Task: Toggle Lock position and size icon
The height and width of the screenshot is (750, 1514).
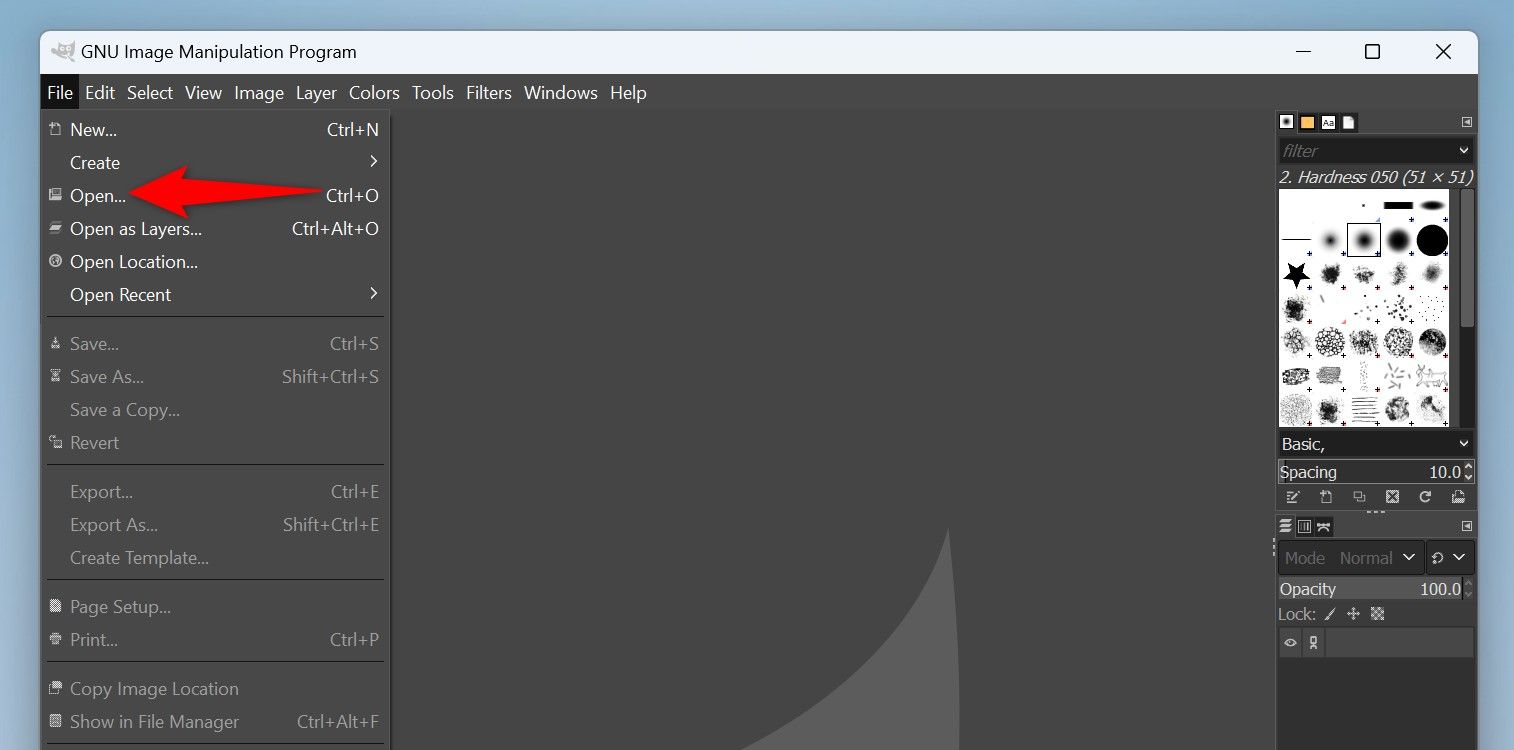Action: 1354,614
